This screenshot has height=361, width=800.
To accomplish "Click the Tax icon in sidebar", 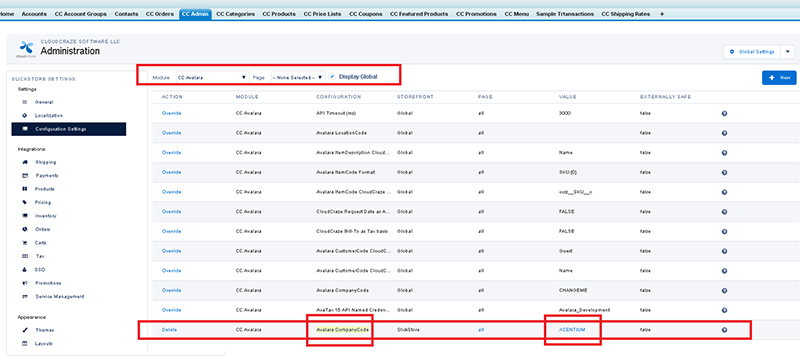I will point(24,256).
